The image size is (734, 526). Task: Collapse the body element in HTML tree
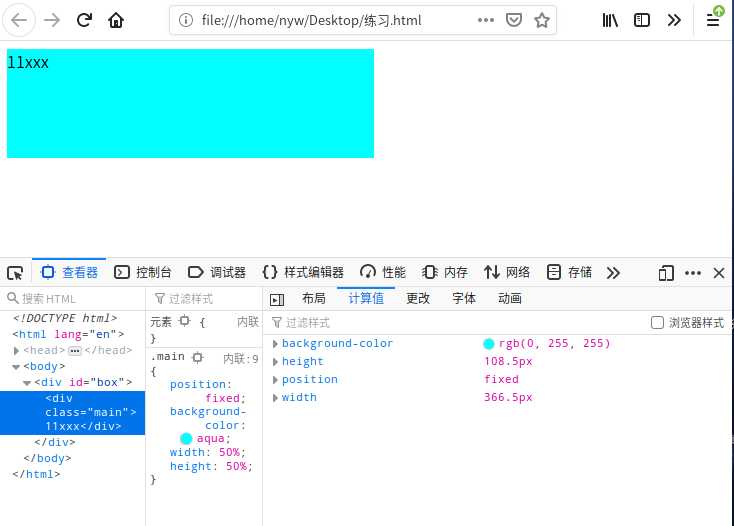click(16, 367)
